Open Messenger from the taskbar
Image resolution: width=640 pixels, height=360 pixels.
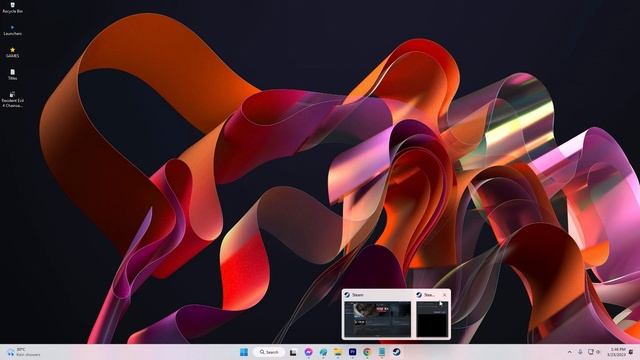[309, 352]
